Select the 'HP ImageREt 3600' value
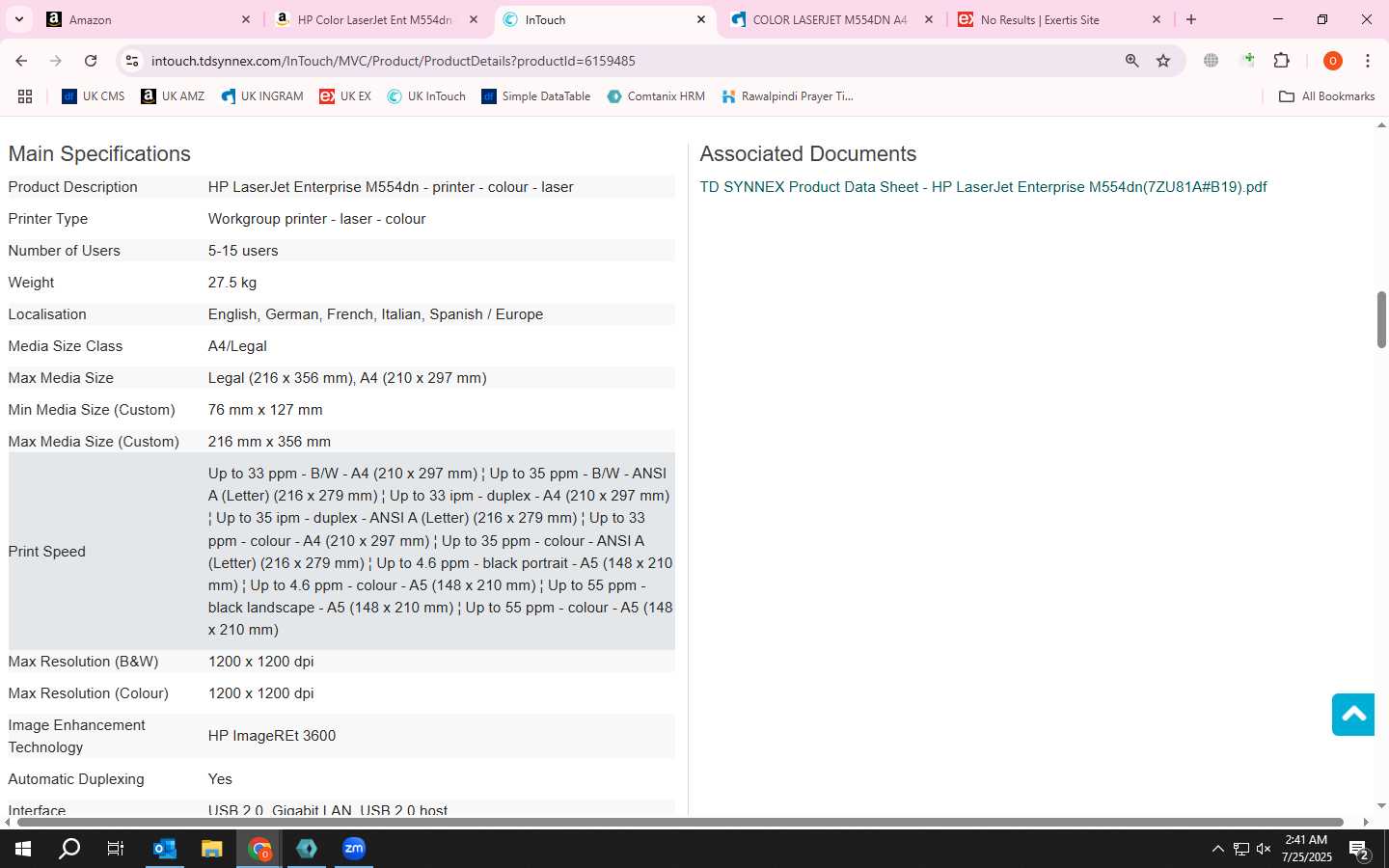 click(272, 736)
